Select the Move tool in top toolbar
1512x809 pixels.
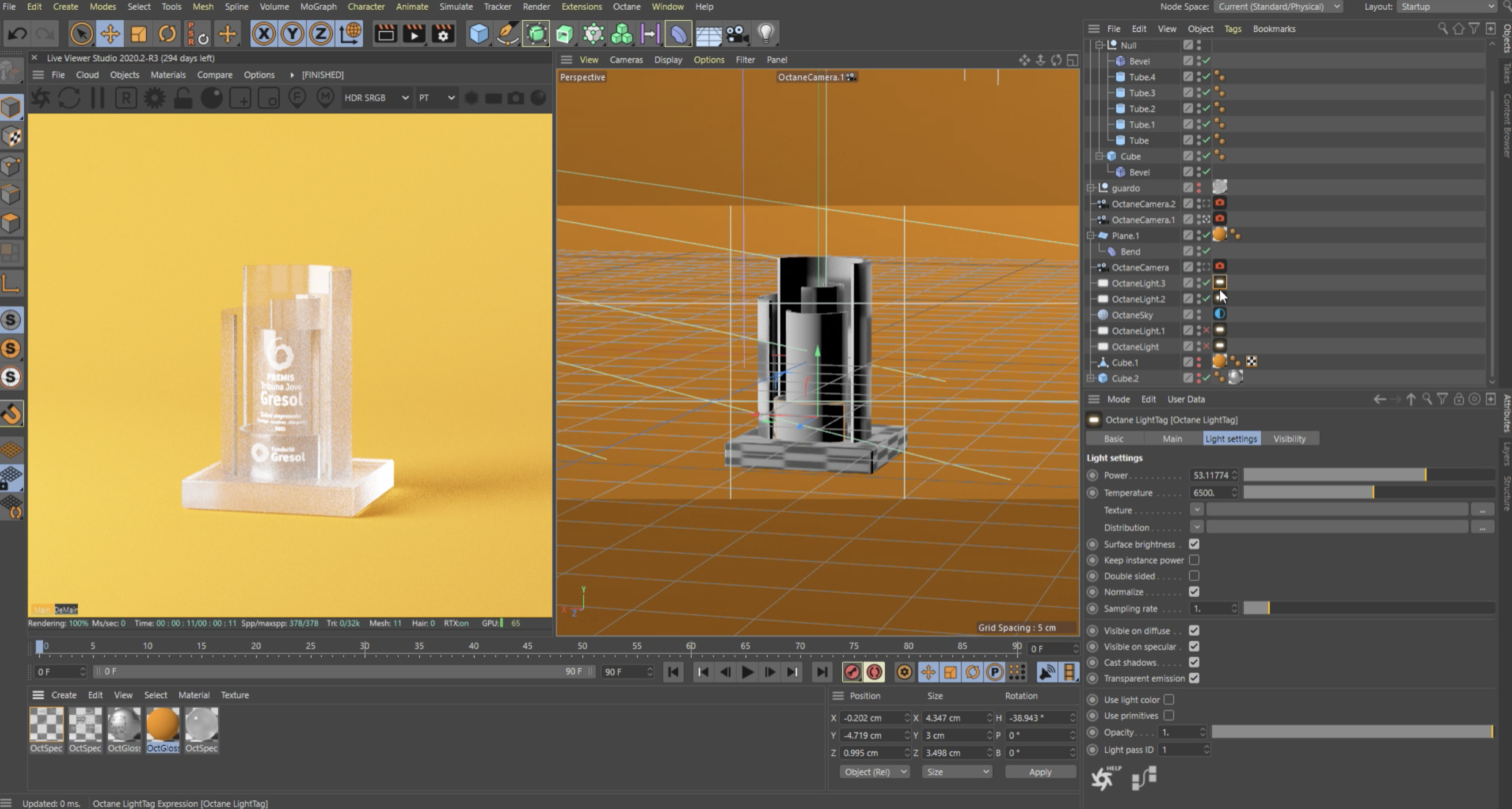tap(110, 34)
